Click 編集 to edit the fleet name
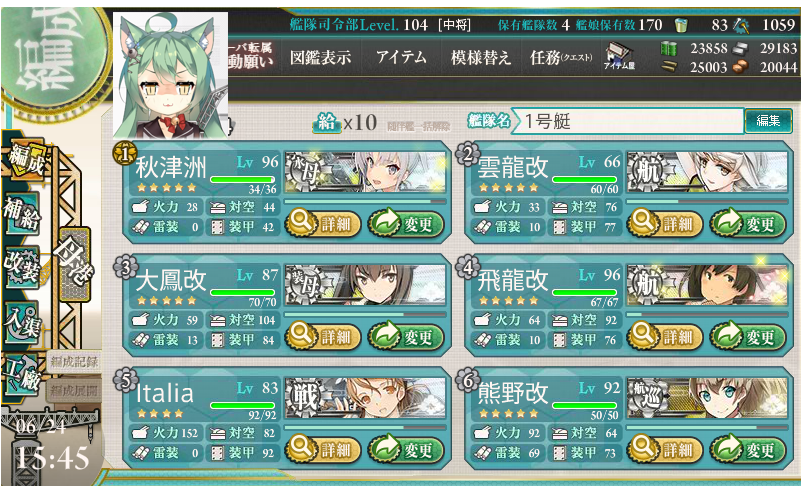This screenshot has height=486, width=803. tap(768, 121)
